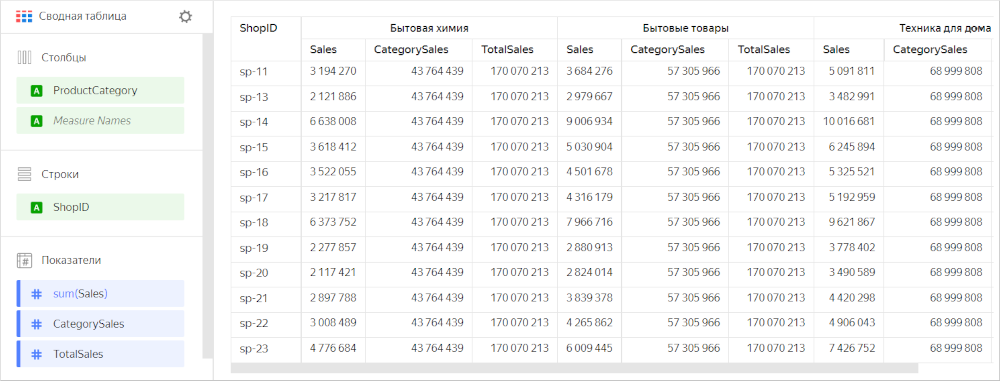Click the cell value 5 030 904

tap(589, 147)
